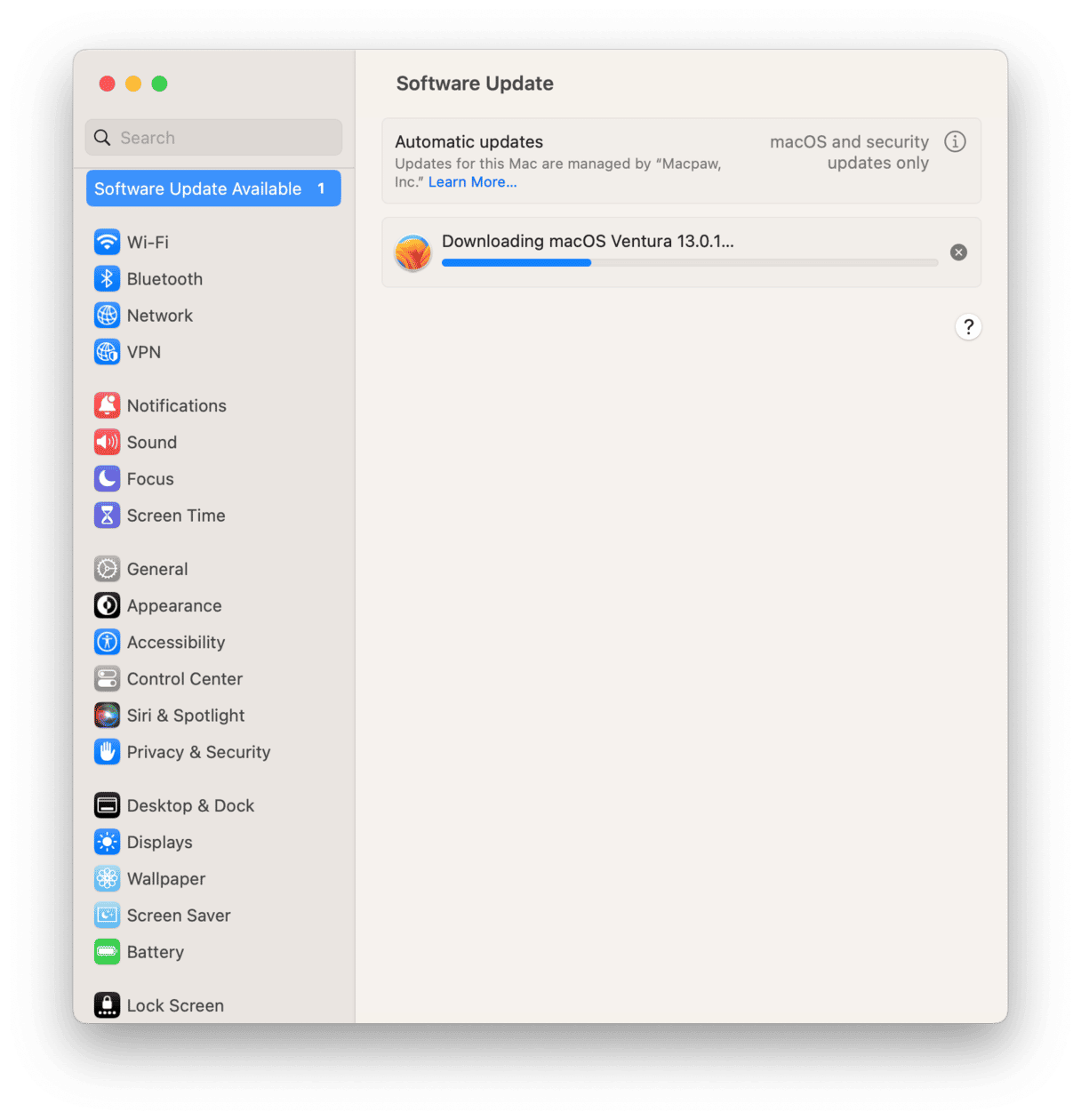Click the Network globe icon

[x=107, y=315]
